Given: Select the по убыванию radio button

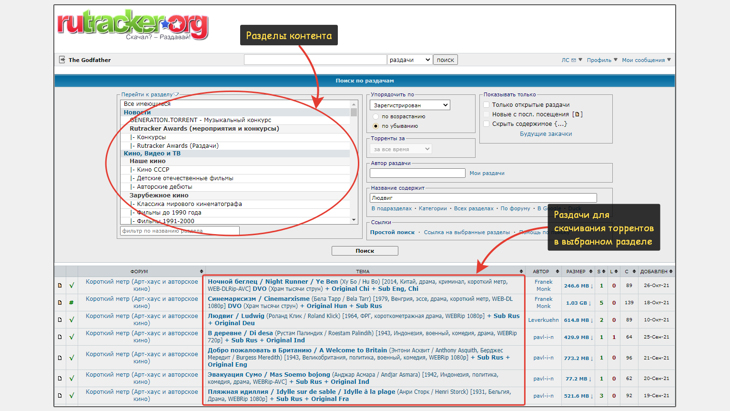Looking at the screenshot, I should click(x=376, y=126).
